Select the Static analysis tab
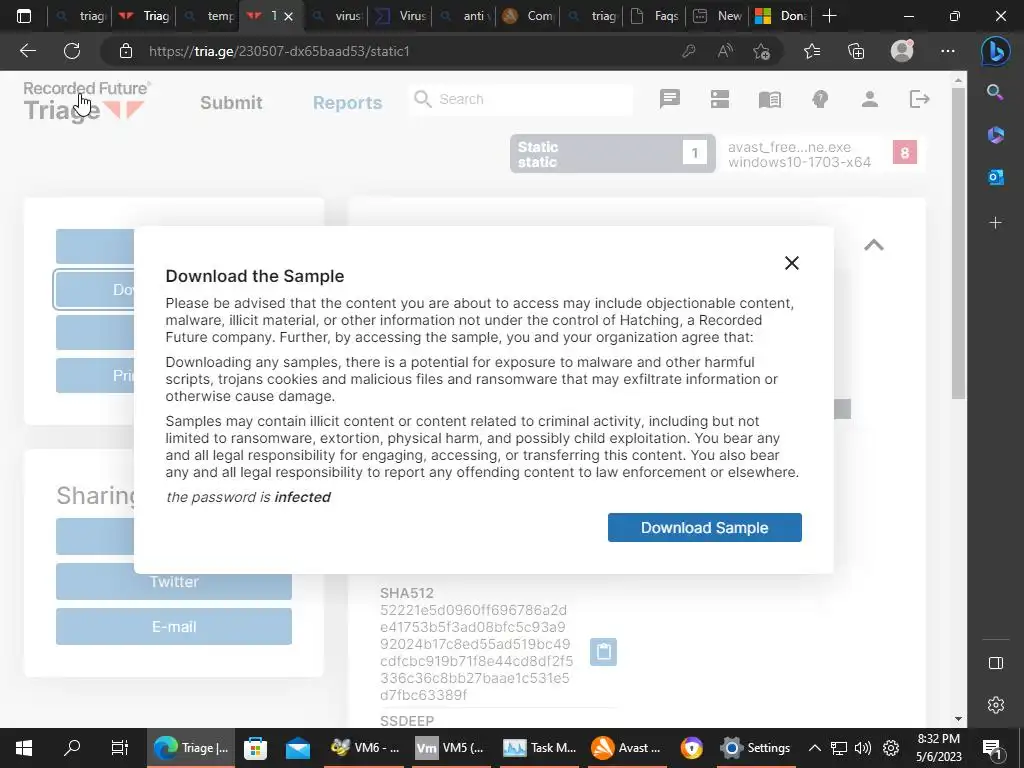Image resolution: width=1024 pixels, height=768 pixels. (613, 154)
